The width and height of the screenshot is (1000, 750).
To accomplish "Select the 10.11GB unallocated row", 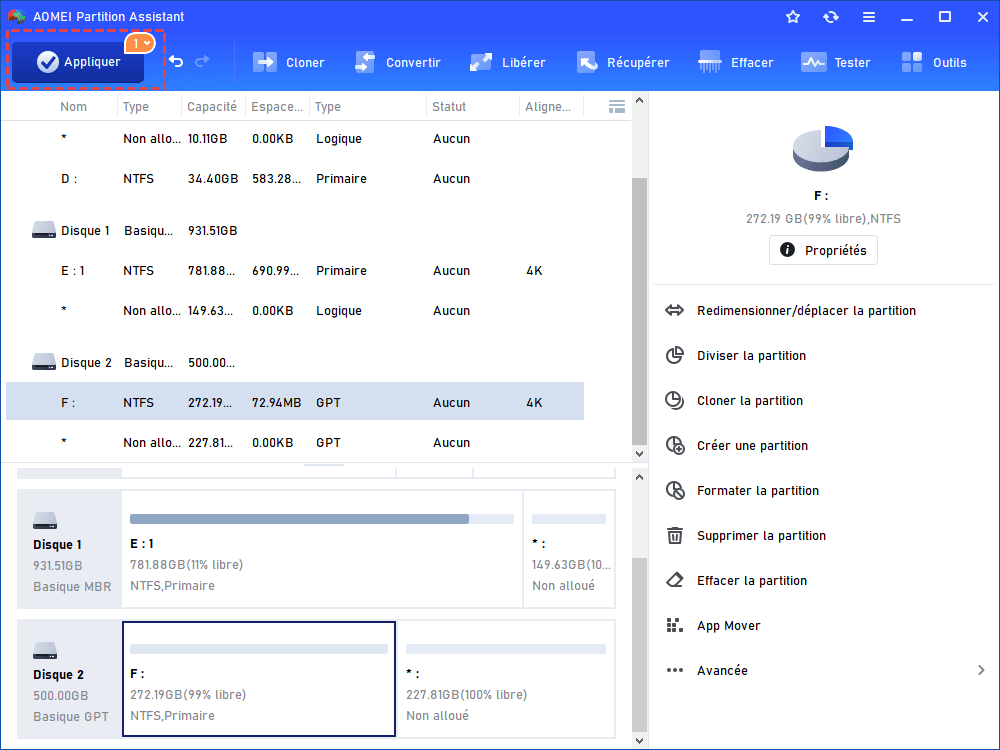I will (x=295, y=138).
